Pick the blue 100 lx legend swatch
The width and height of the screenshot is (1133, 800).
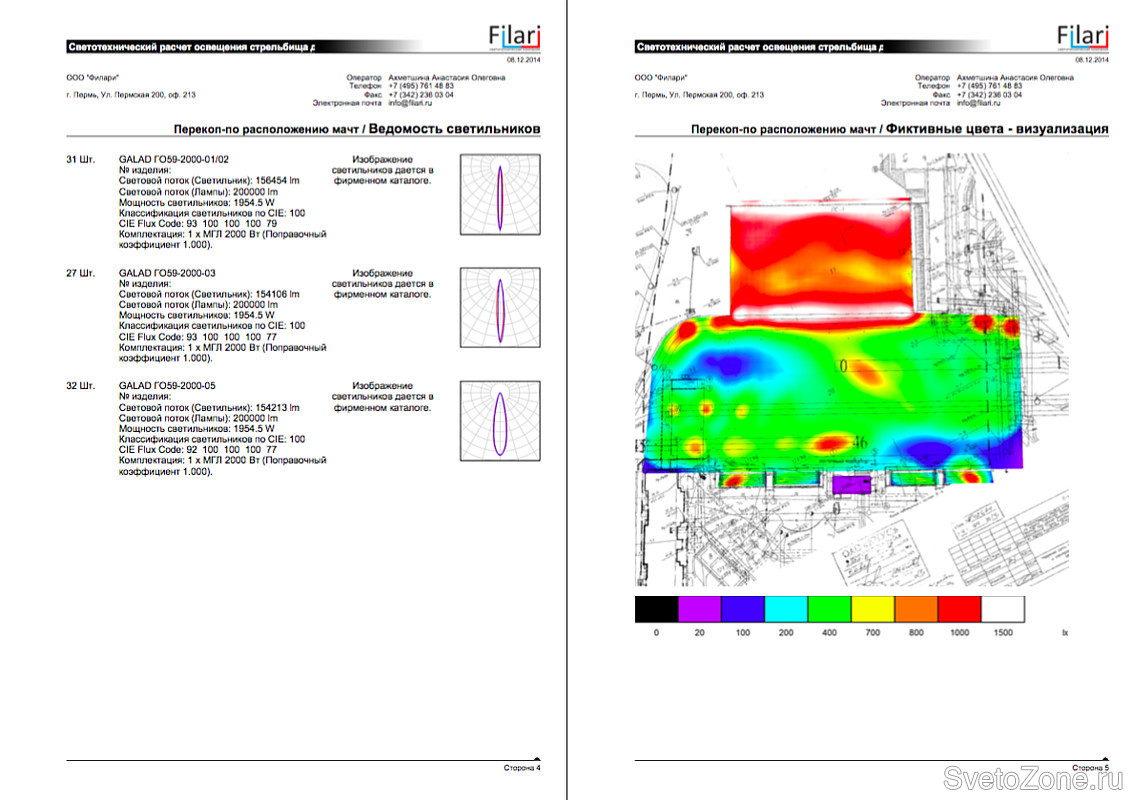742,609
